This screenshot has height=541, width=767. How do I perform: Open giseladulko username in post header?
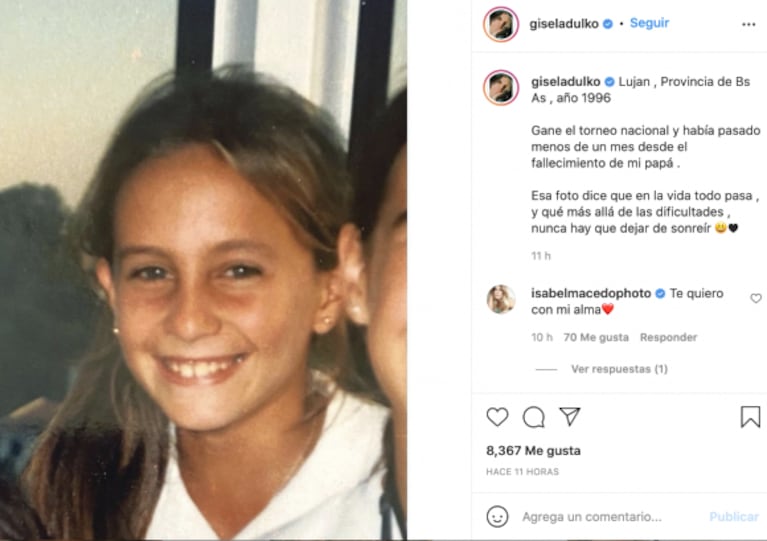tap(564, 23)
